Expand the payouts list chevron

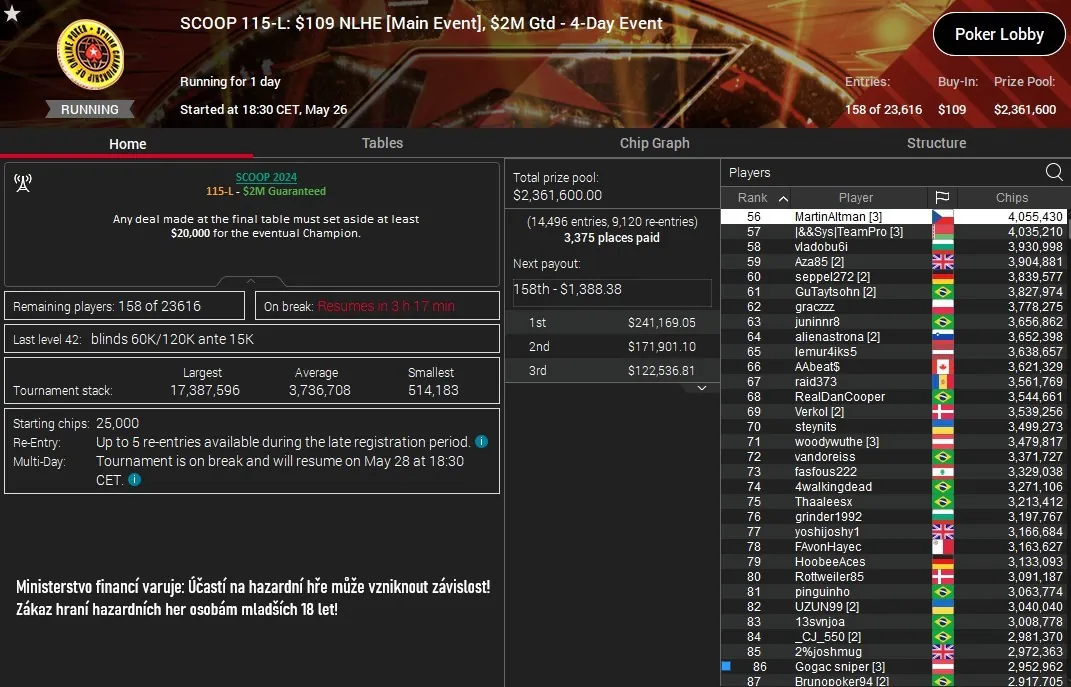coord(701,388)
